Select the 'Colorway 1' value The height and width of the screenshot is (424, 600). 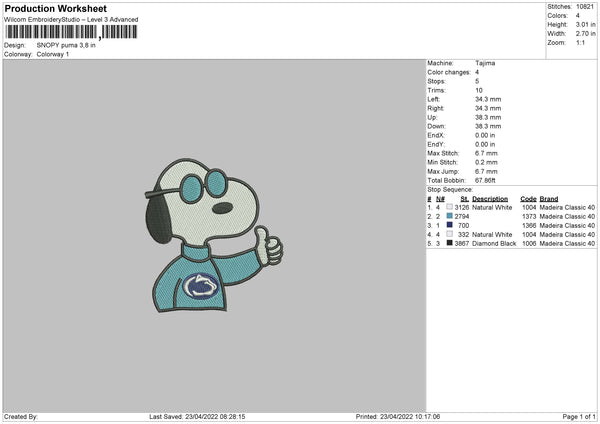pyautogui.click(x=53, y=54)
